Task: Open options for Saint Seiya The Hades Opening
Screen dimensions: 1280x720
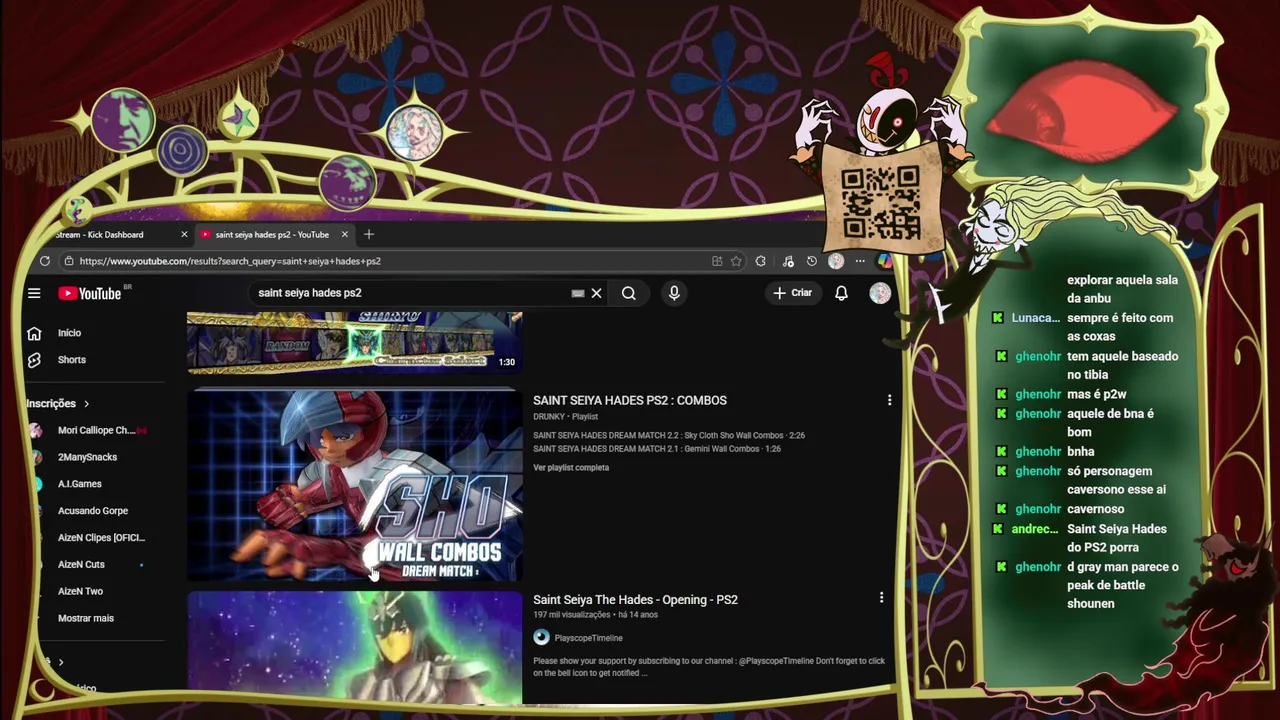Action: click(x=881, y=598)
